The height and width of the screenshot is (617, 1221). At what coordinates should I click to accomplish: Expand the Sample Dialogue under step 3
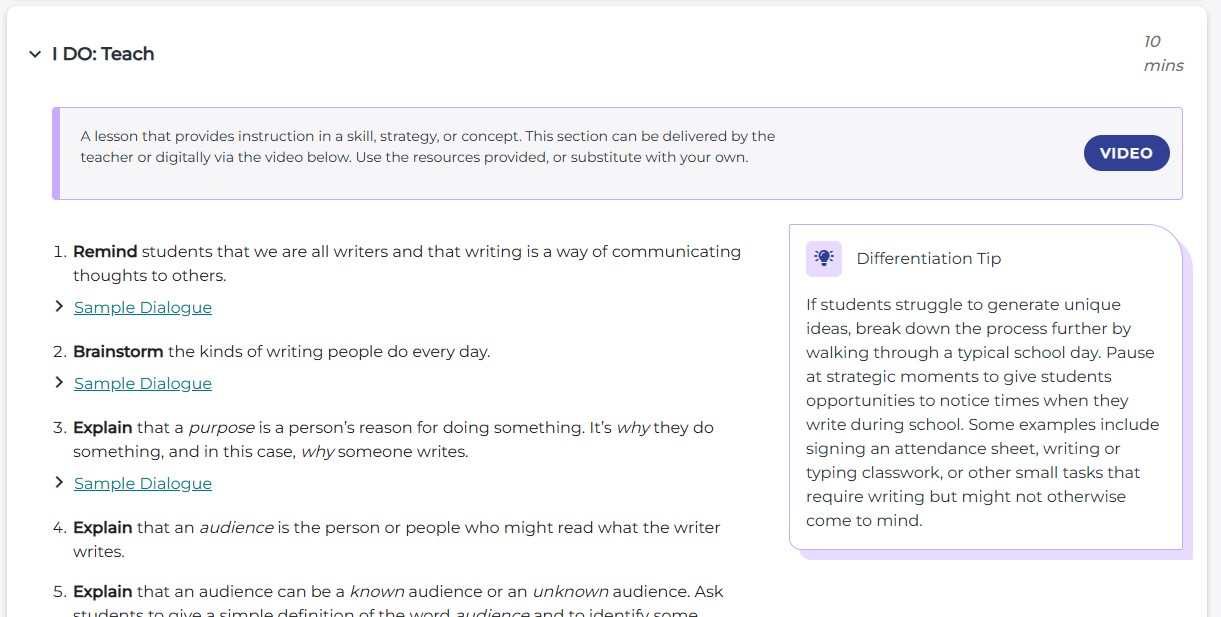(x=142, y=483)
